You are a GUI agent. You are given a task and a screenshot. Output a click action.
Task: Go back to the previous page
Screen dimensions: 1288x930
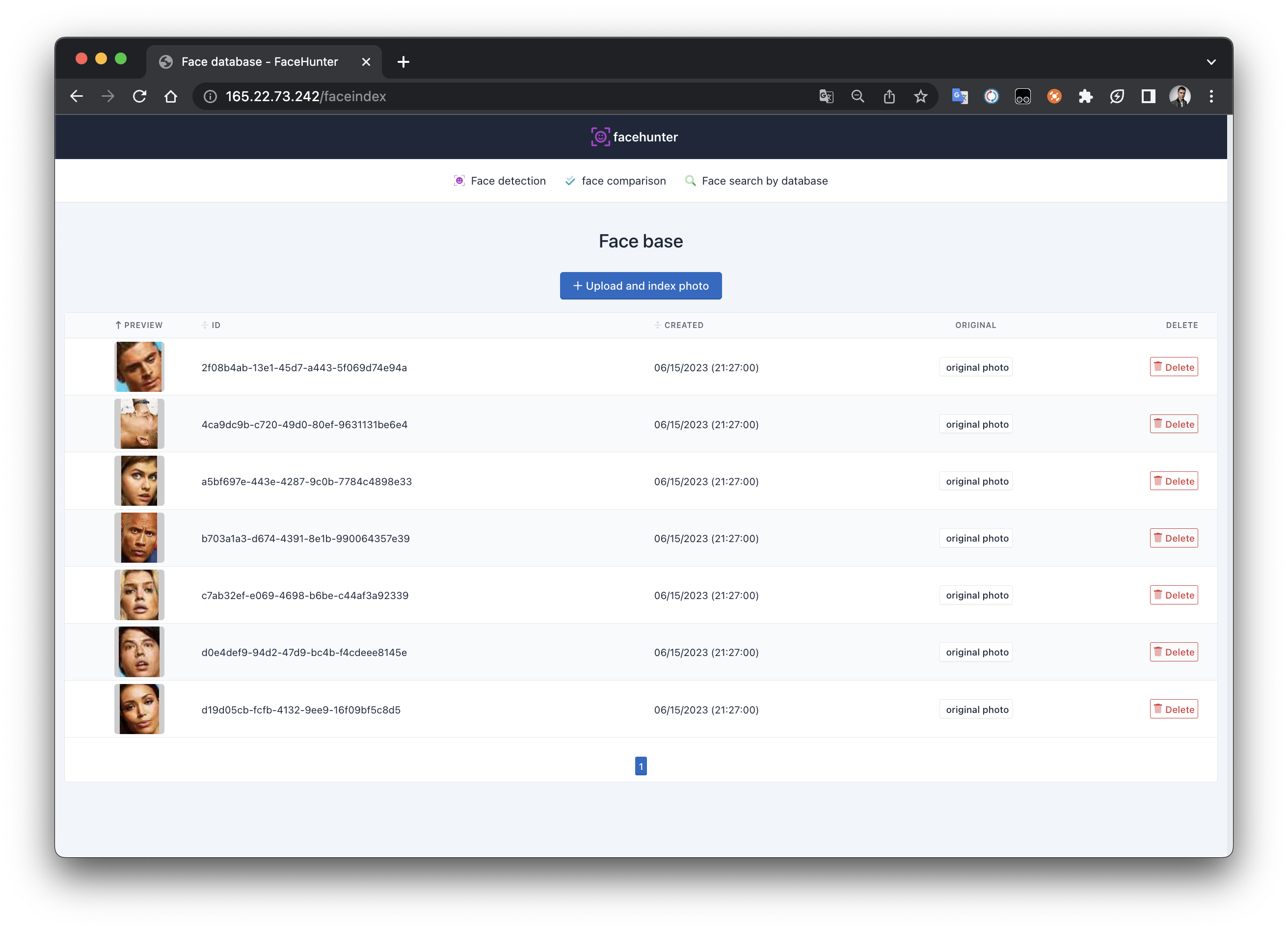tap(77, 97)
